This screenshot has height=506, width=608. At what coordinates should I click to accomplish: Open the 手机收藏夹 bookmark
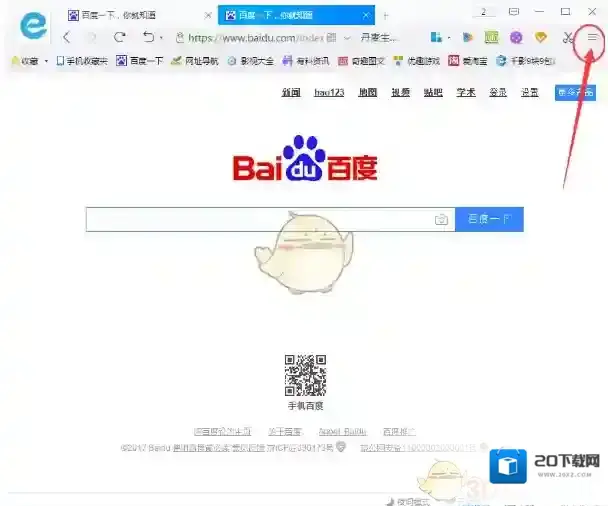click(x=82, y=61)
